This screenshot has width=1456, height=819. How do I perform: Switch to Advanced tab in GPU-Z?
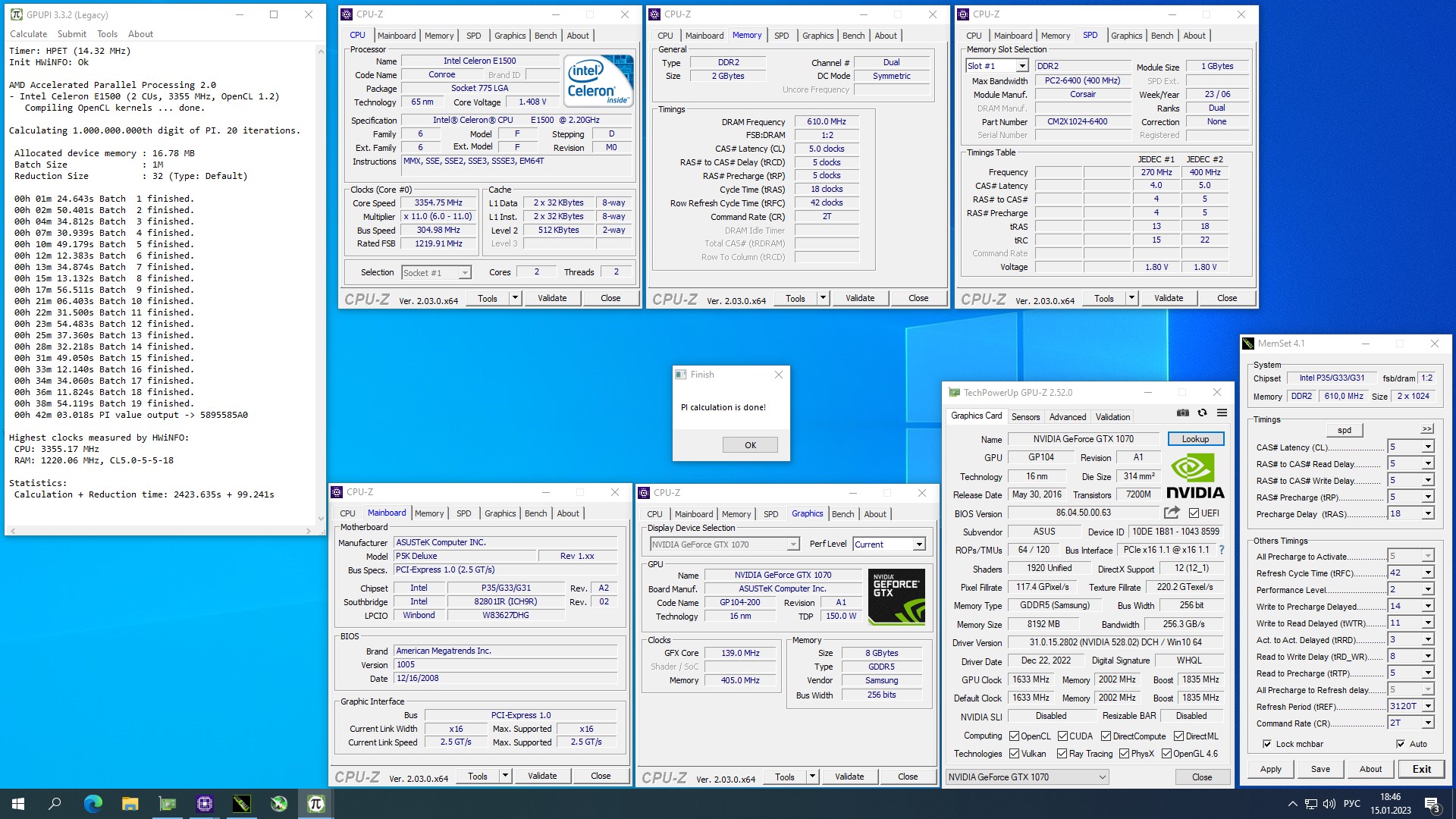tap(1067, 416)
